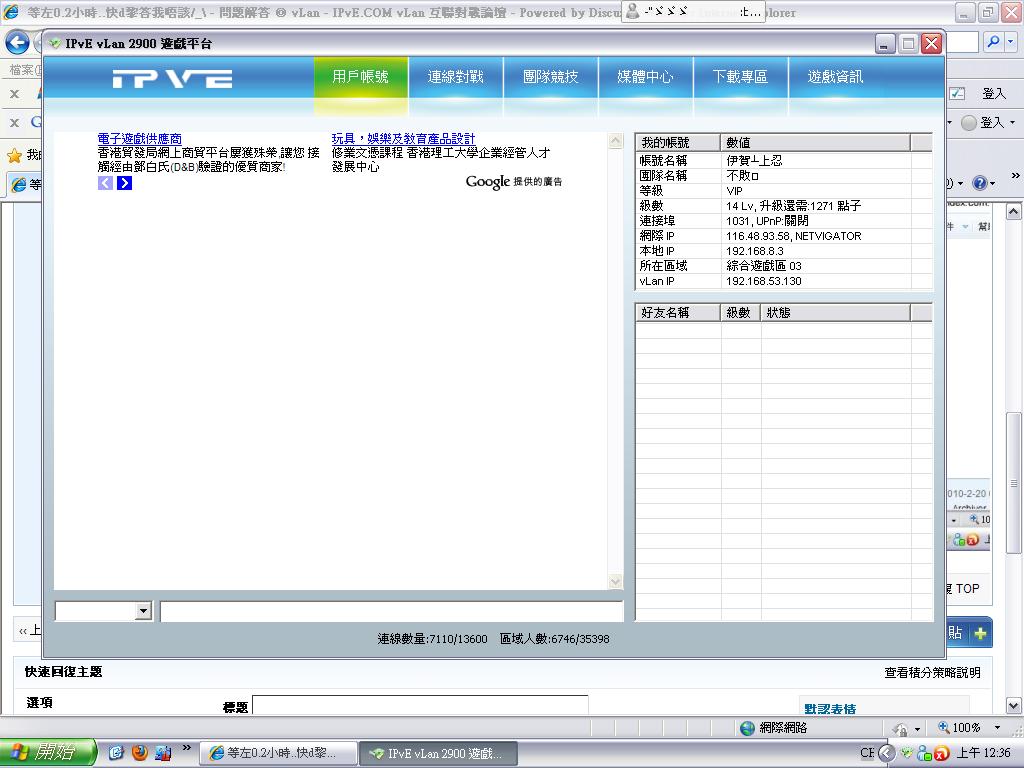This screenshot has width=1024, height=768.
Task: Click the 數值 column header
Action: pos(815,142)
